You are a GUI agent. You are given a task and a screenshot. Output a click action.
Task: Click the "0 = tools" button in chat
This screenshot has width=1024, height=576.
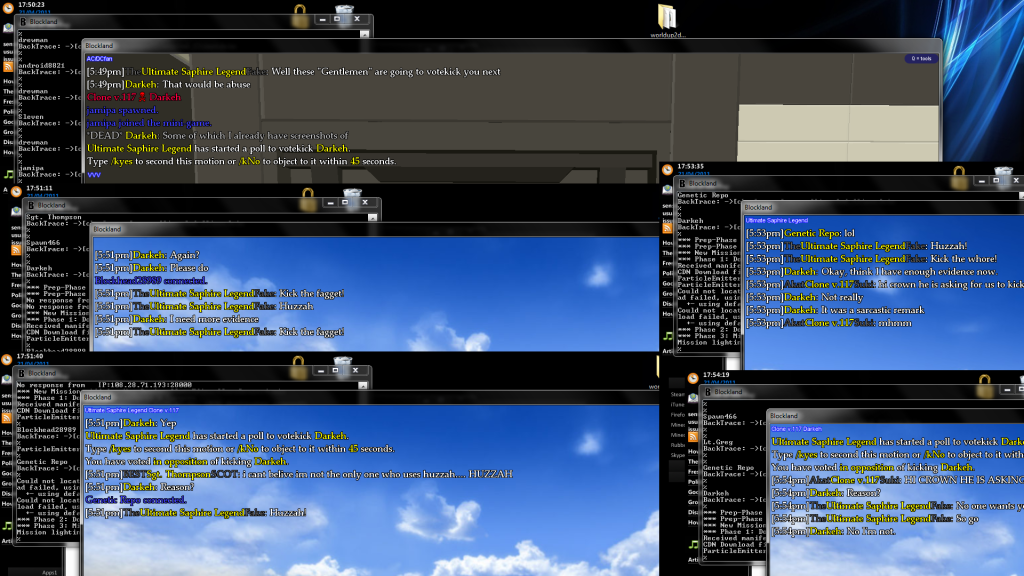pos(921,59)
